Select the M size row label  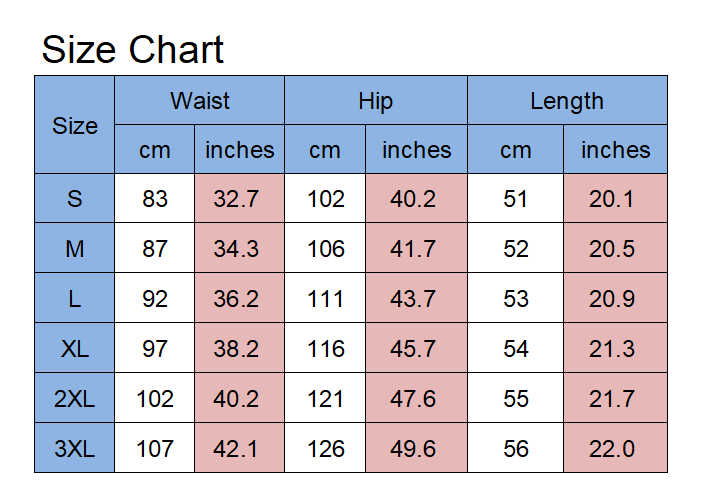pyautogui.click(x=75, y=249)
